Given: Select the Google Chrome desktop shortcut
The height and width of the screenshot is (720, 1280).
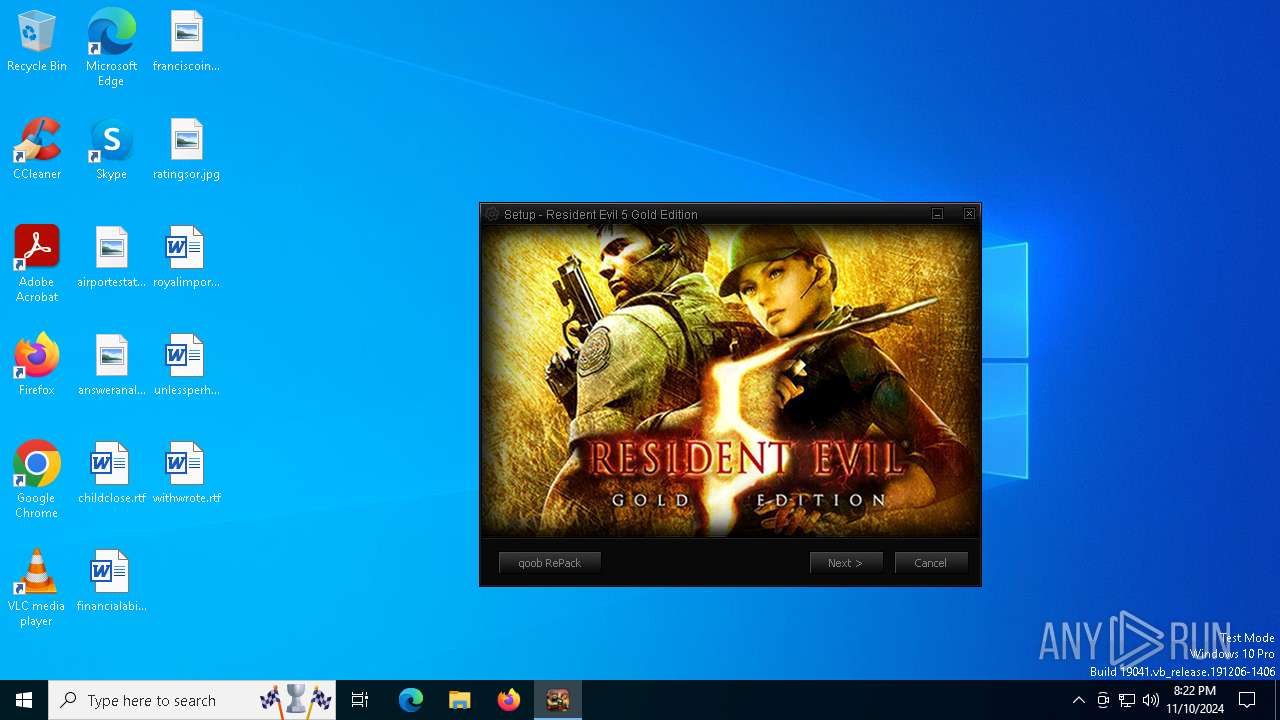Looking at the screenshot, I should coord(37,480).
